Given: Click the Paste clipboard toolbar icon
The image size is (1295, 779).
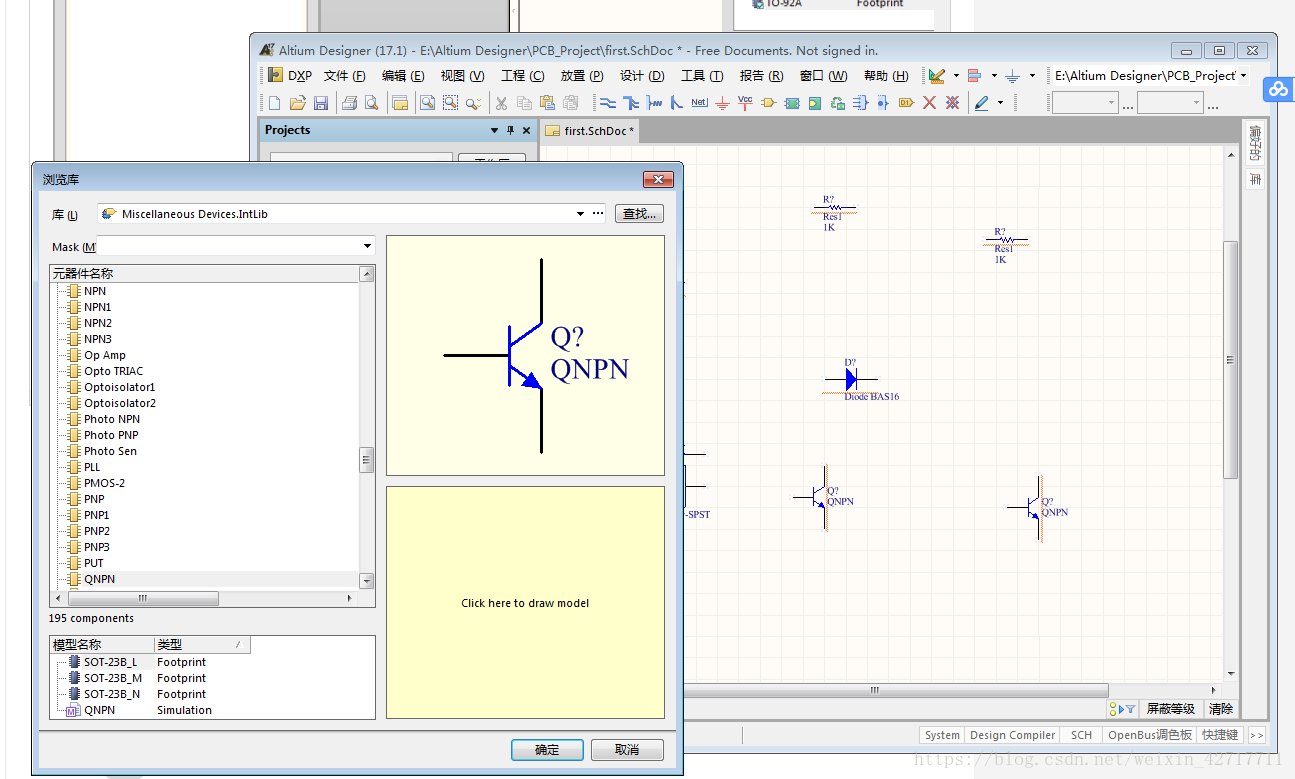Looking at the screenshot, I should pyautogui.click(x=547, y=103).
